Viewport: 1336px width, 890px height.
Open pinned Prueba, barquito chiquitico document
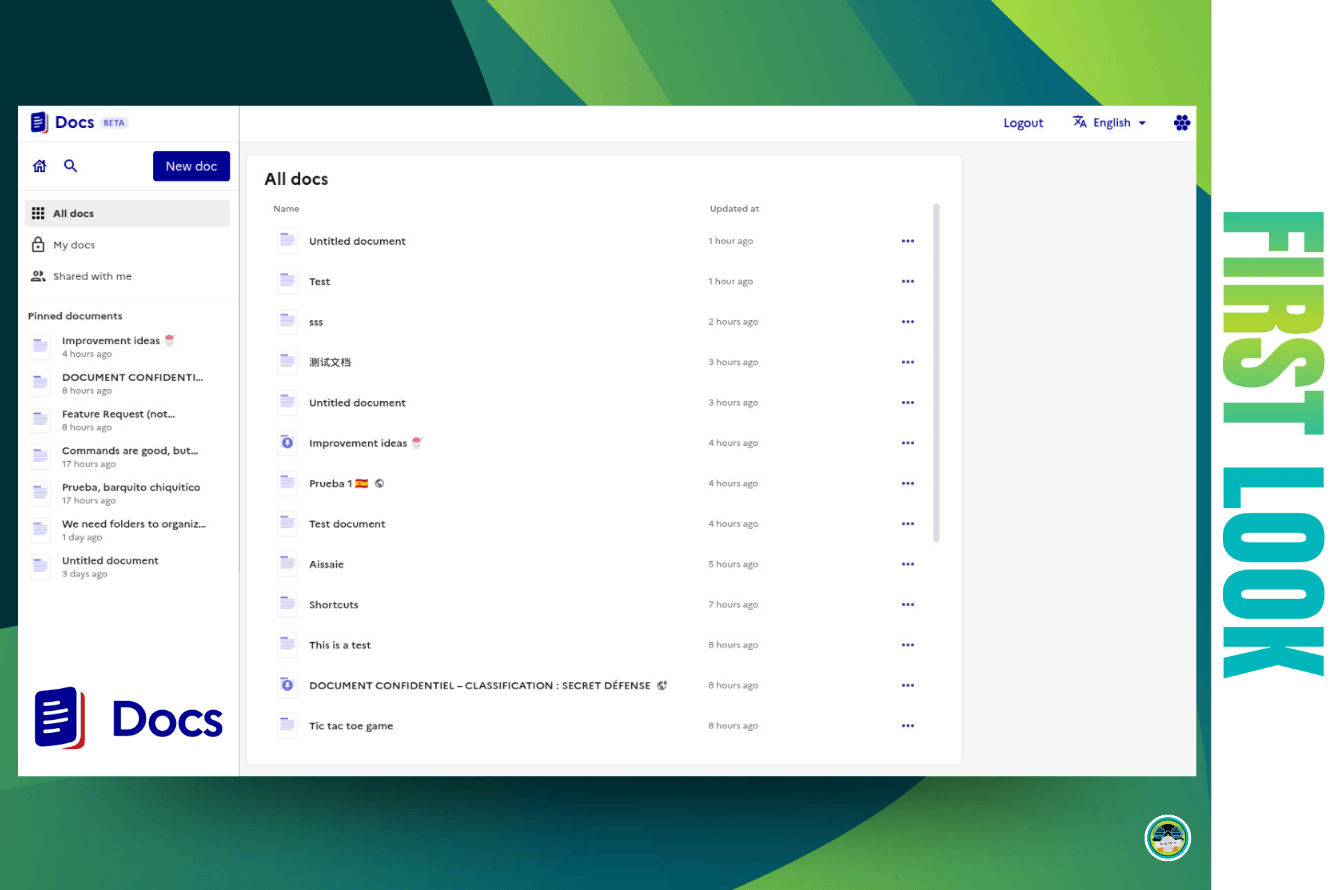point(130,488)
